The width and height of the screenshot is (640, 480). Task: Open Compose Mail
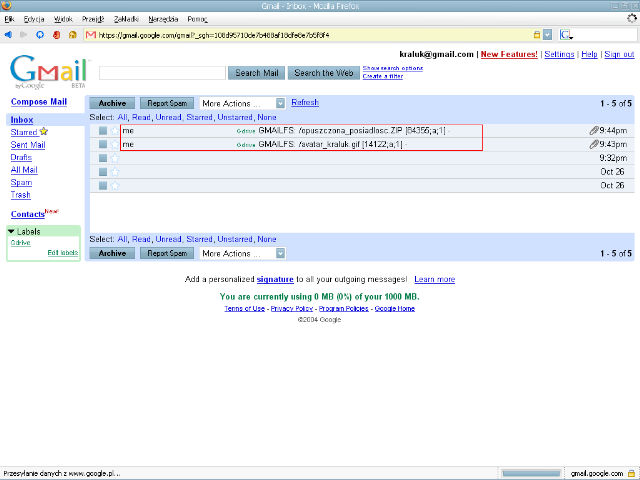coord(39,102)
